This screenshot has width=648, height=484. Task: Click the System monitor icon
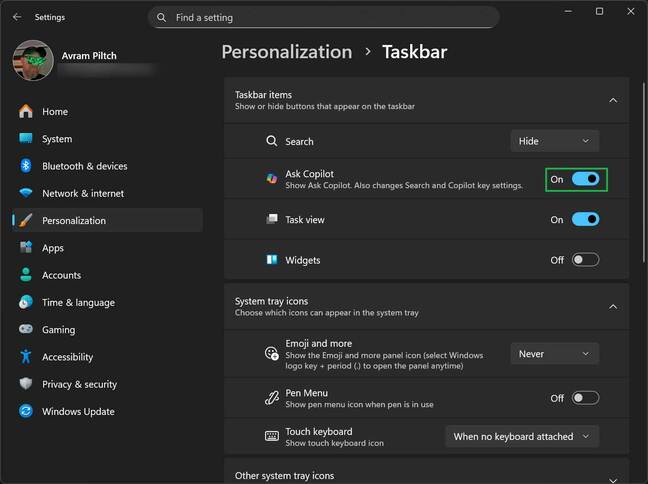[26, 138]
